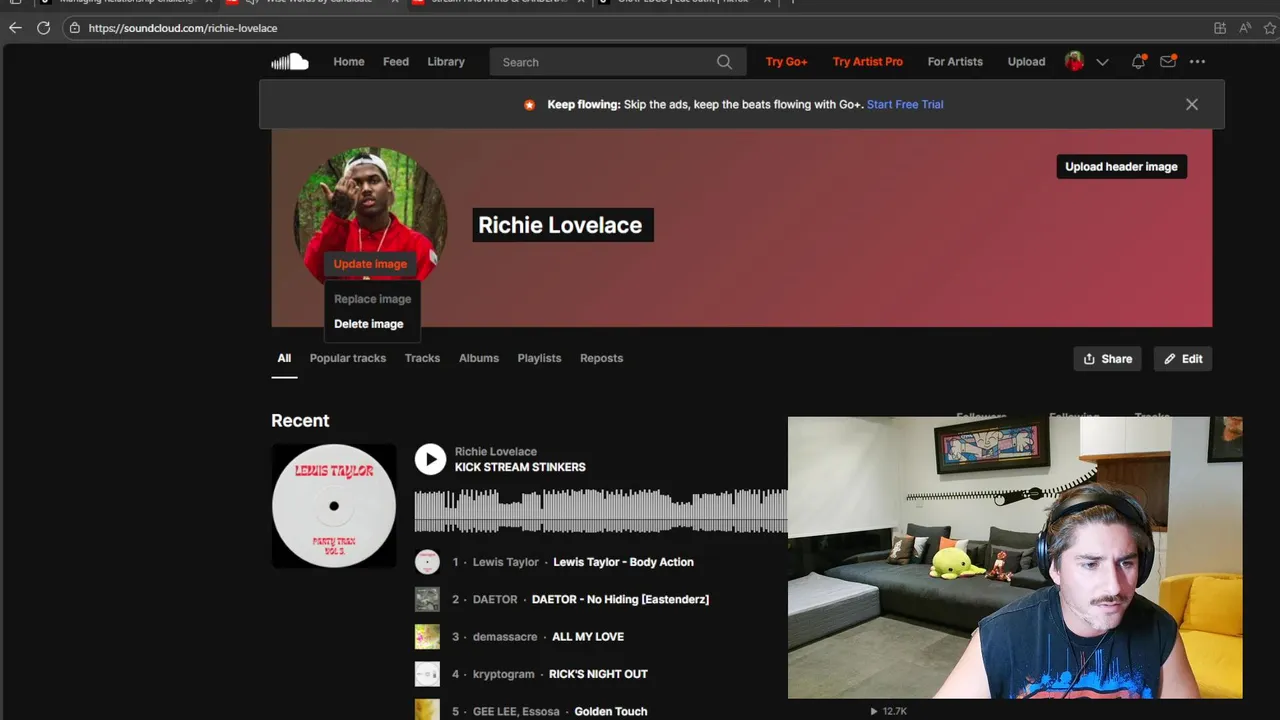Screen dimensions: 1280x720
Task: Switch to the Popular tracks tab
Action: pos(348,358)
